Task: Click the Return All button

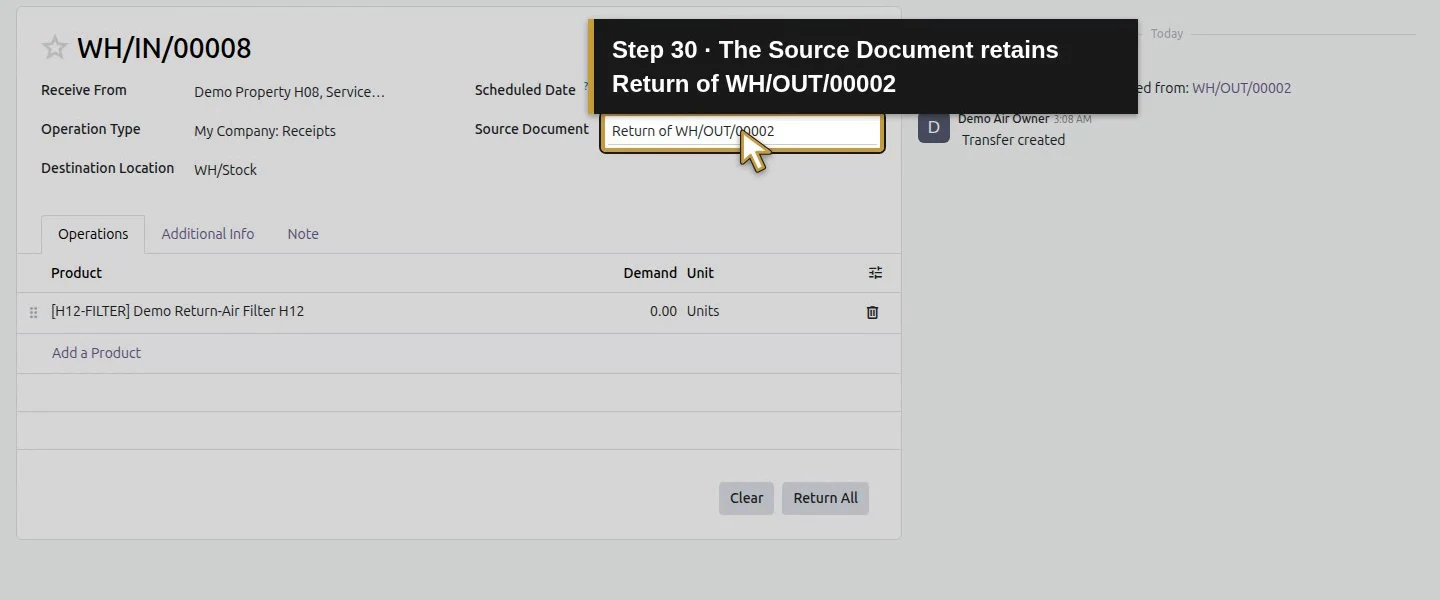Action: pyautogui.click(x=825, y=498)
